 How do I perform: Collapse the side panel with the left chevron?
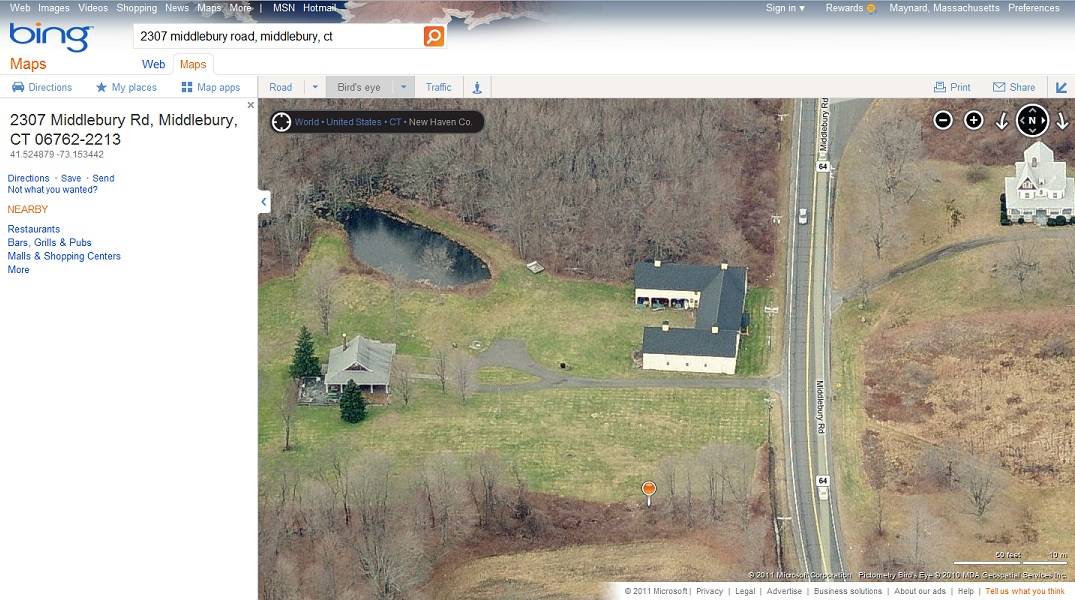coord(264,202)
